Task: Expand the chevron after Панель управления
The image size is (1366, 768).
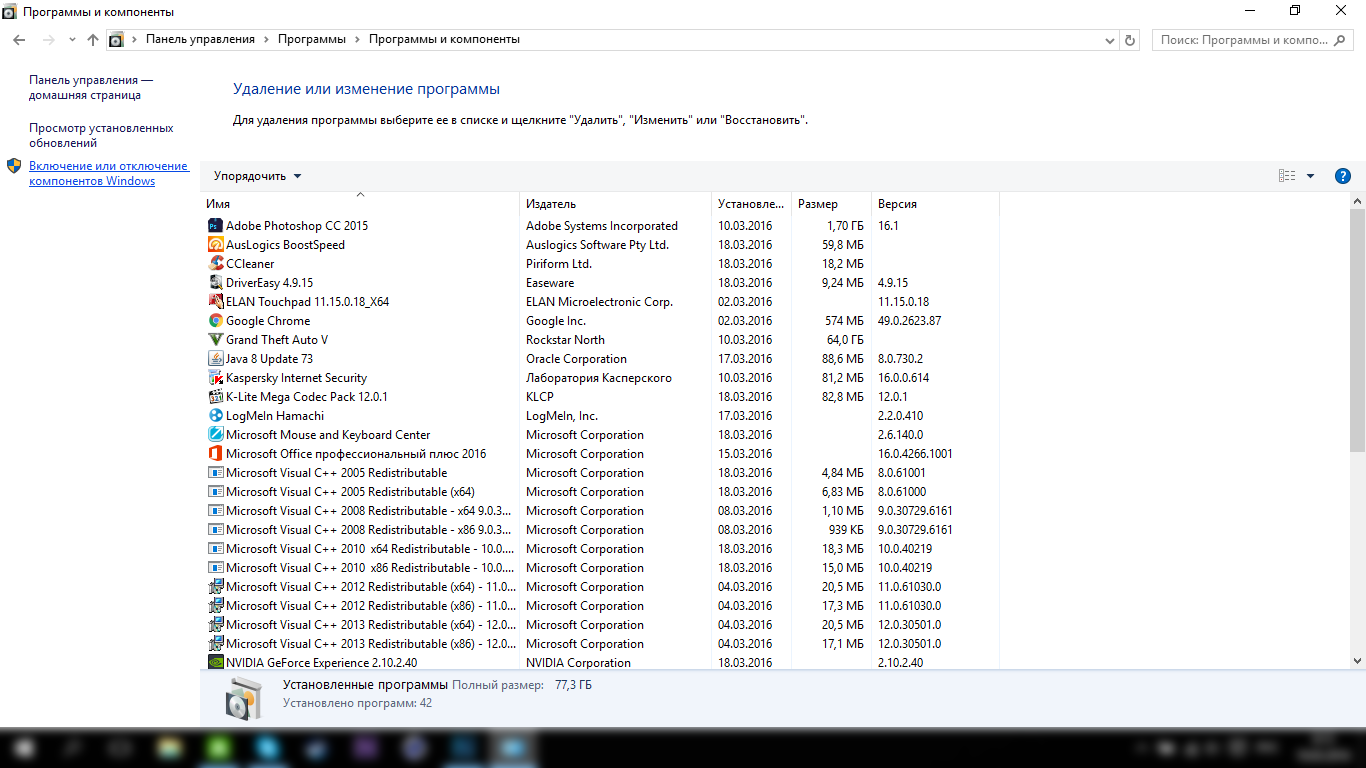Action: [x=267, y=40]
